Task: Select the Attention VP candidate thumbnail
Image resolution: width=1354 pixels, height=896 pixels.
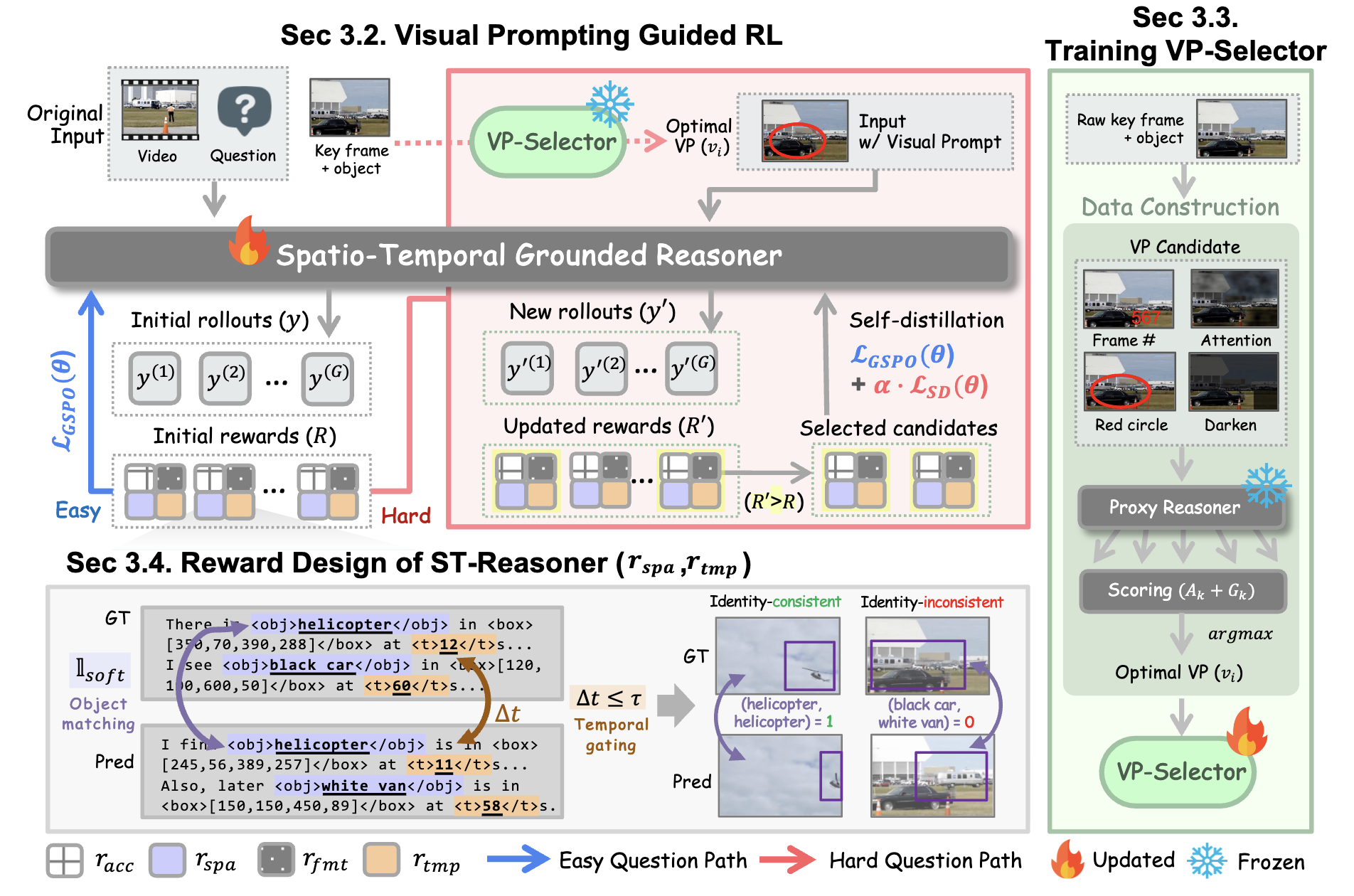Action: point(1234,299)
